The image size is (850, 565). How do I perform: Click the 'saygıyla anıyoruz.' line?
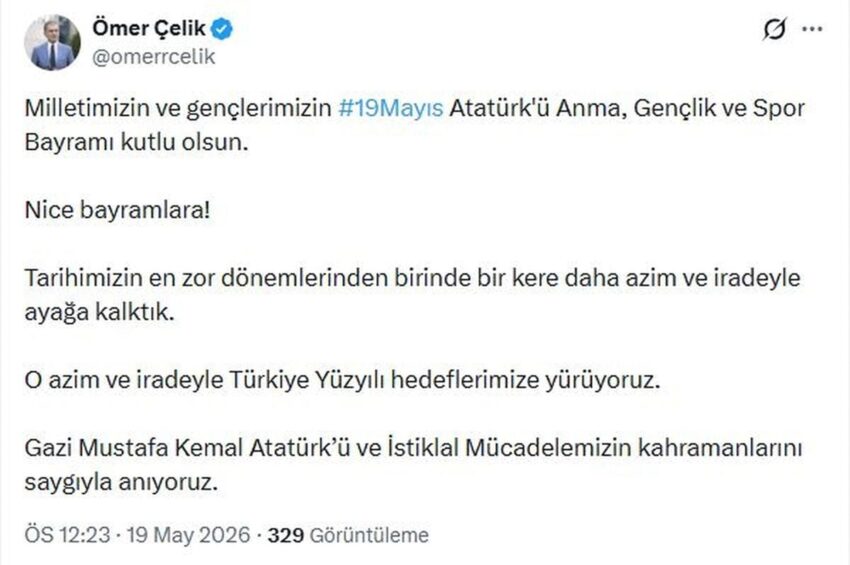121,482
